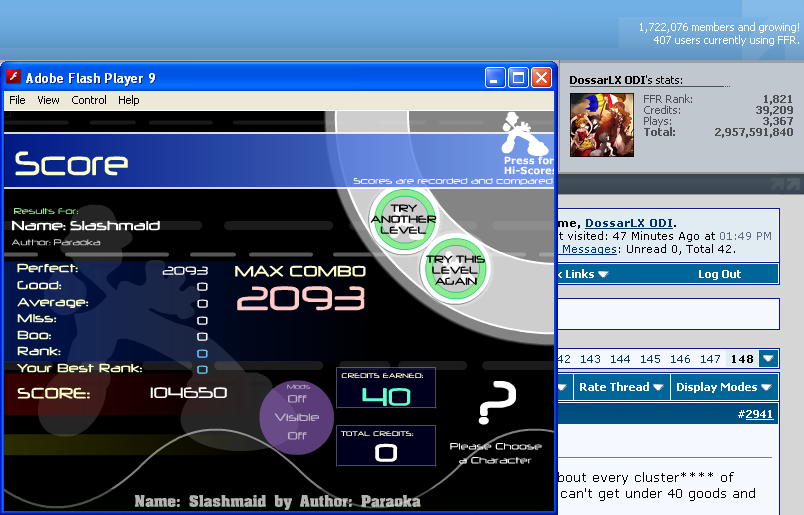Click the Adobe Flash Player title icon
The width and height of the screenshot is (804, 515).
tap(14, 78)
